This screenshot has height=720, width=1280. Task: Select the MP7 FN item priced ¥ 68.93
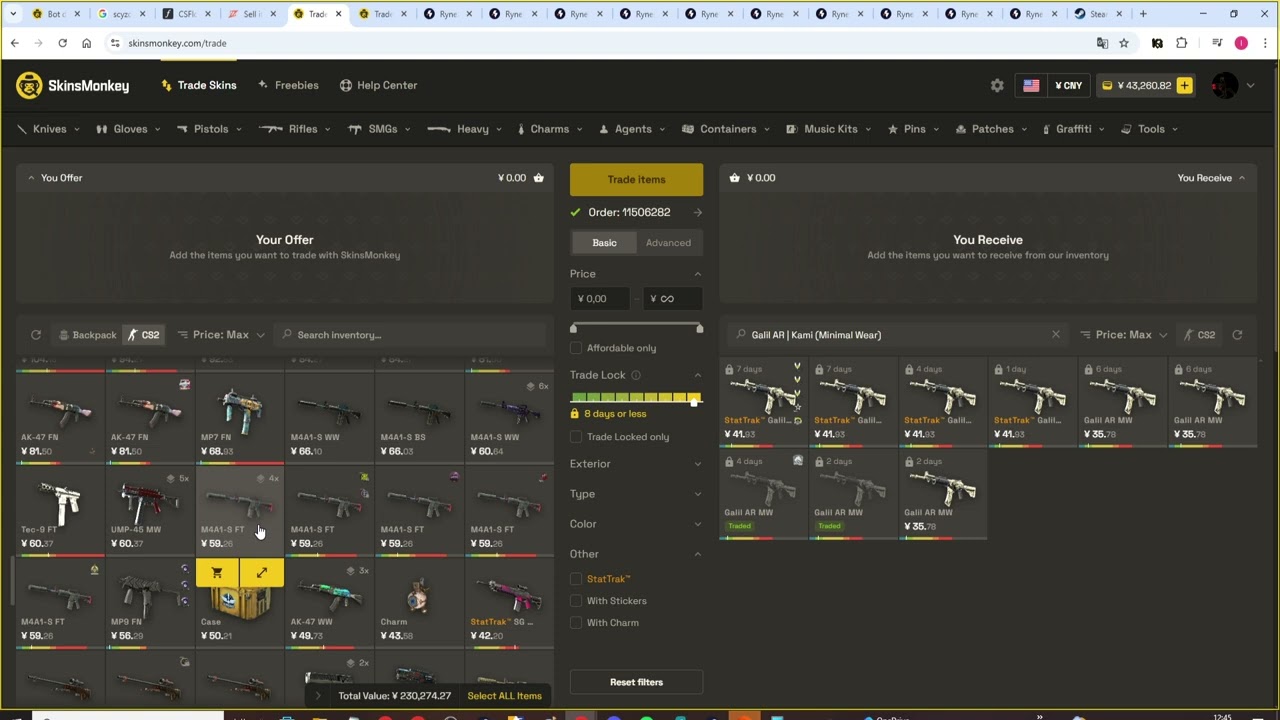click(240, 417)
